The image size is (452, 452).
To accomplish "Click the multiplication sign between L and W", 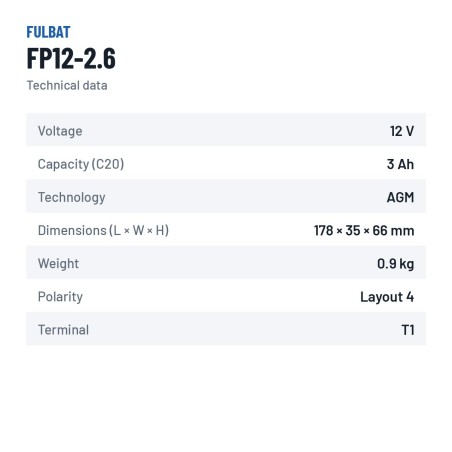I will (127, 231).
